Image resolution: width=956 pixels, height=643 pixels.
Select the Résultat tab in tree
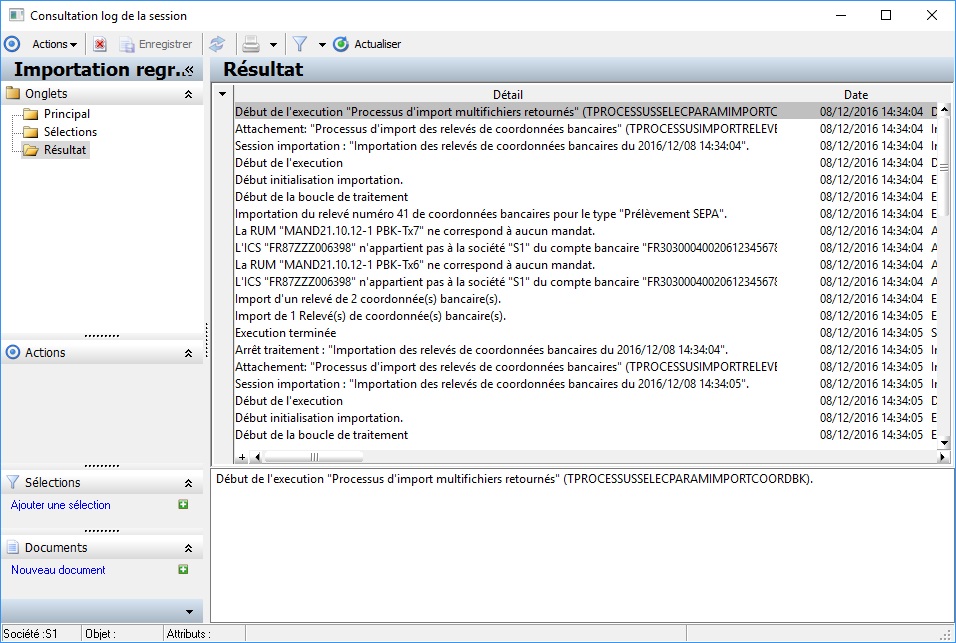[x=65, y=150]
